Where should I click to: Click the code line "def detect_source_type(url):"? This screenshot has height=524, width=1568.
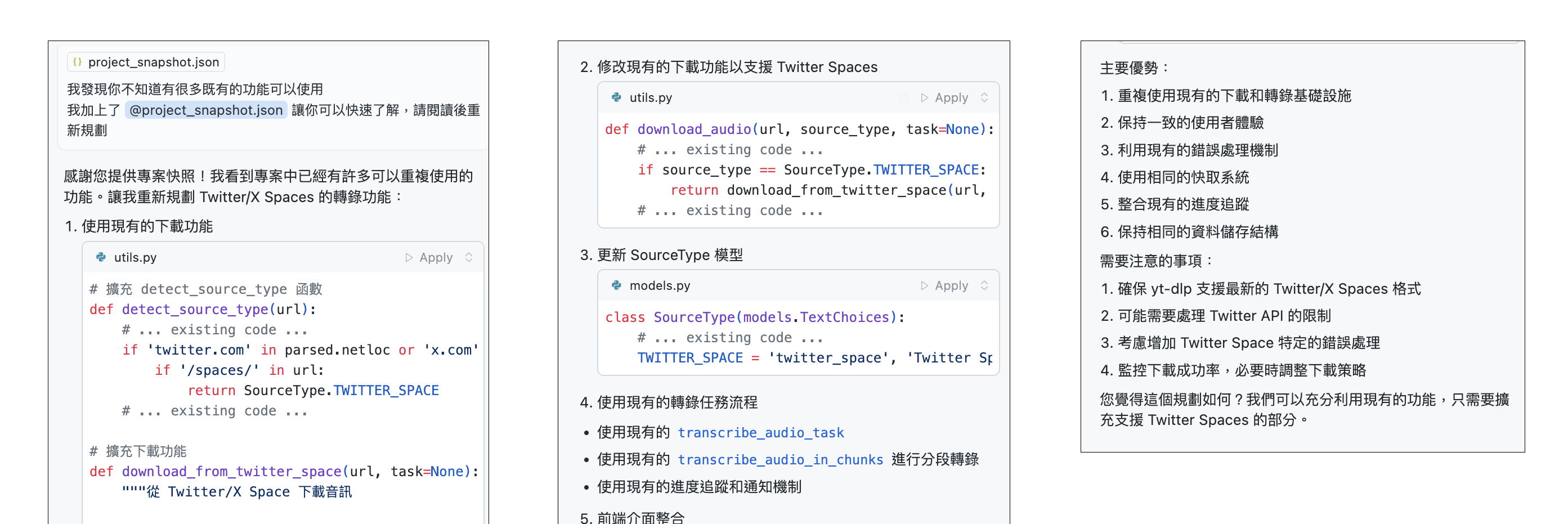pos(203,309)
